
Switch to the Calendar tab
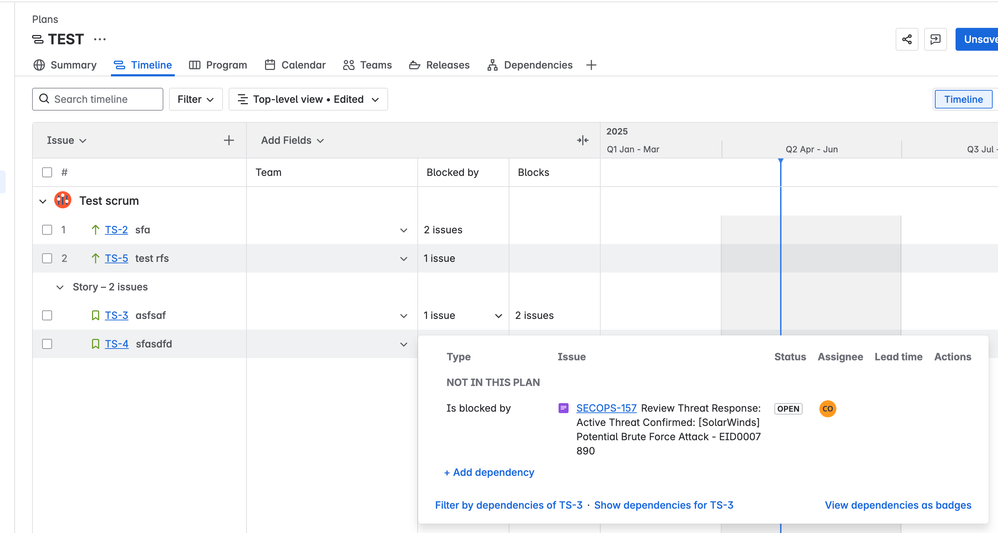tap(295, 65)
